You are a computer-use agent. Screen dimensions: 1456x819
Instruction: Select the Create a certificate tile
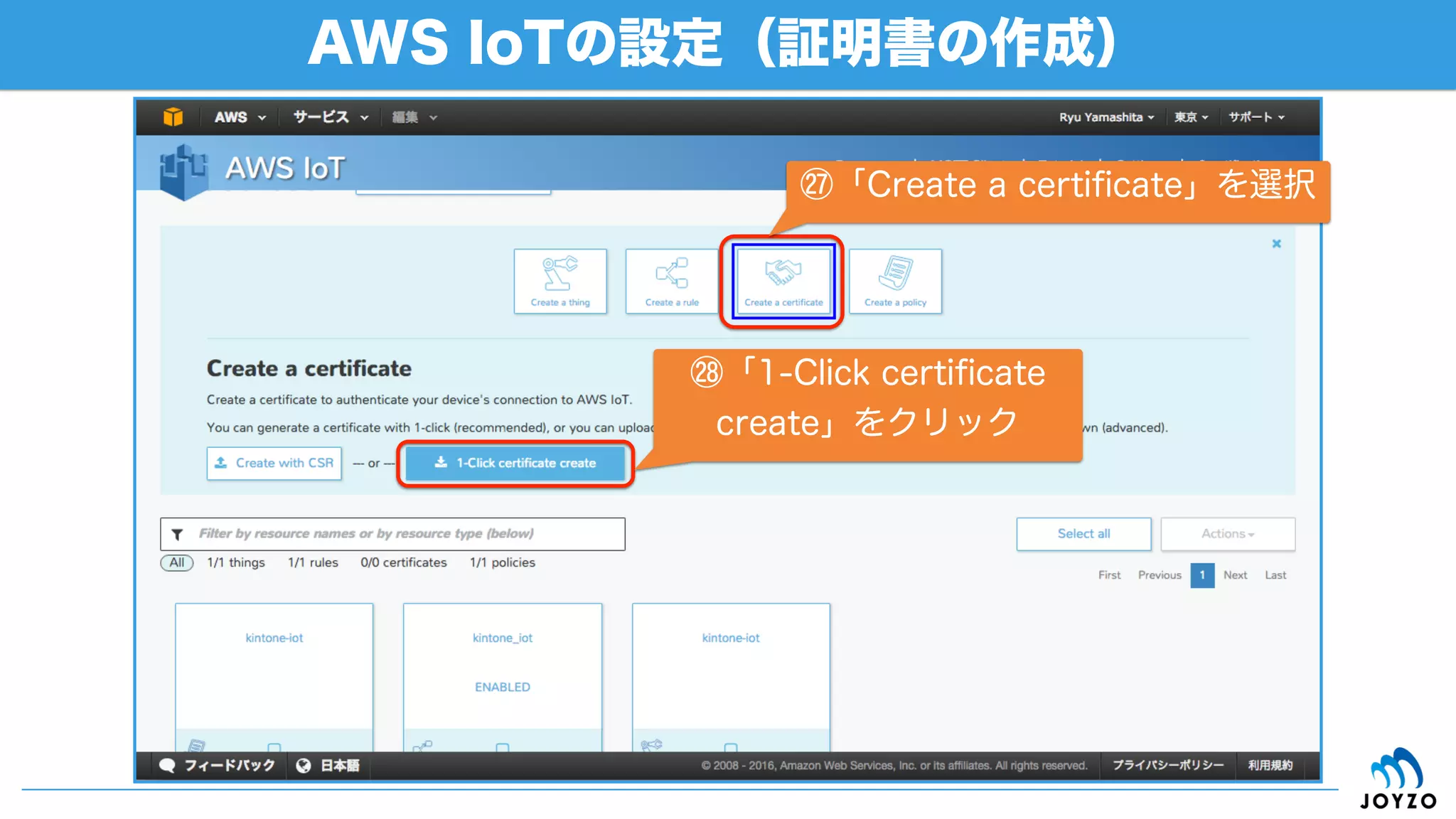[783, 281]
